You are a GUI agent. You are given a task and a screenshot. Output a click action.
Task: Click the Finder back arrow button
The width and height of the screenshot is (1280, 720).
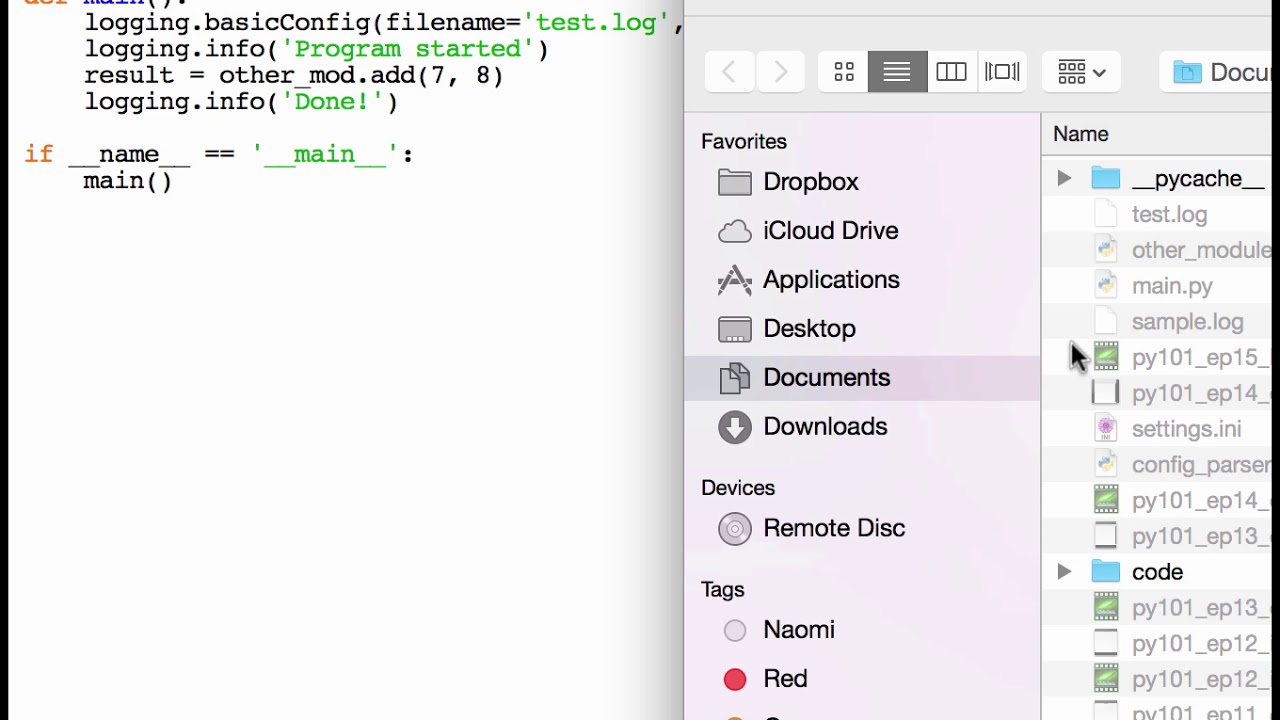pos(729,72)
